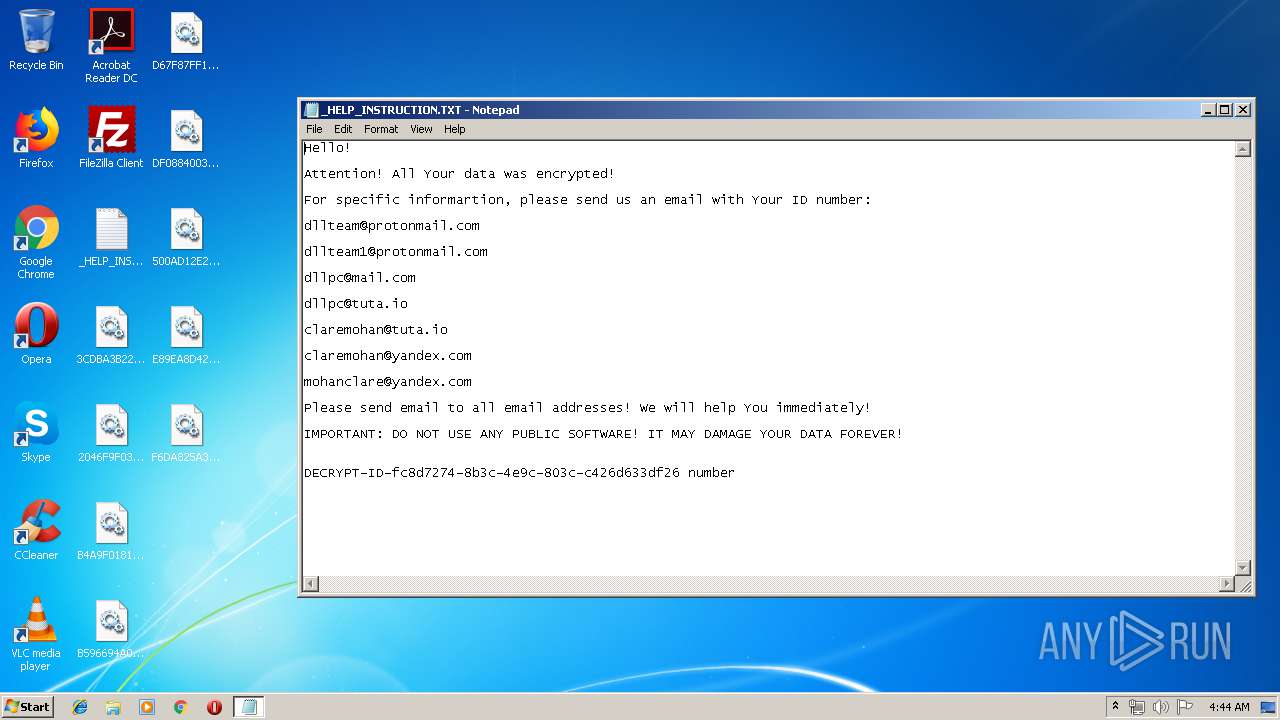1280x720 pixels.
Task: Switch to Notepad taskbar button
Action: [x=249, y=707]
